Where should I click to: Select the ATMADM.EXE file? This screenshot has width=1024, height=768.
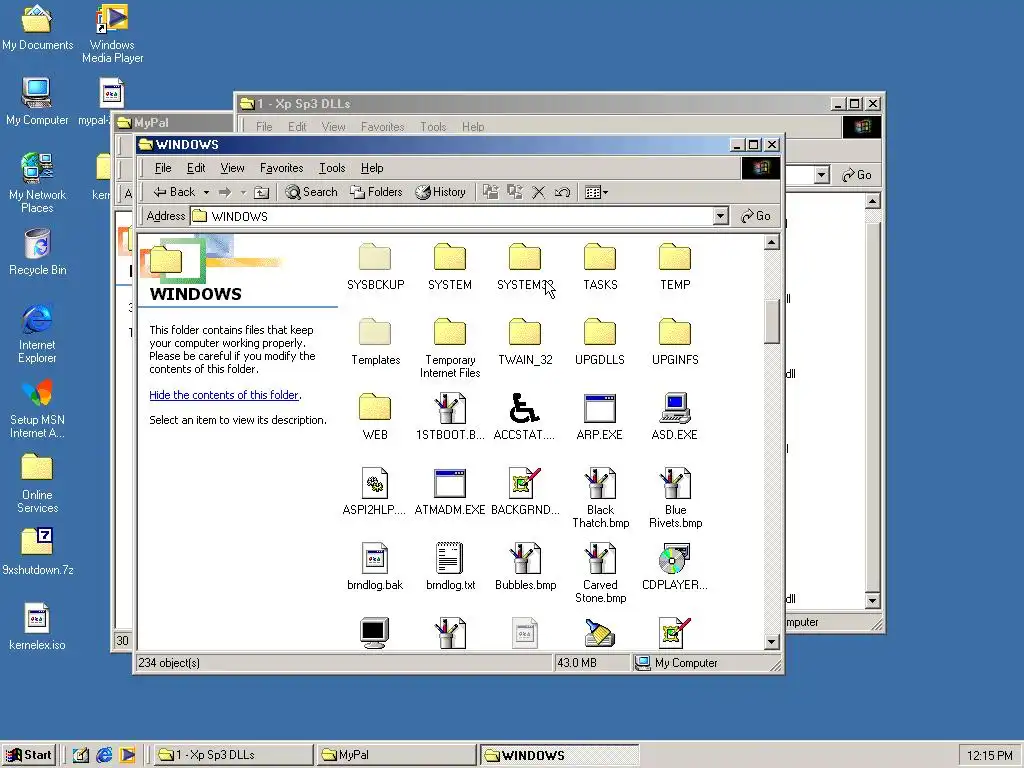pyautogui.click(x=449, y=492)
